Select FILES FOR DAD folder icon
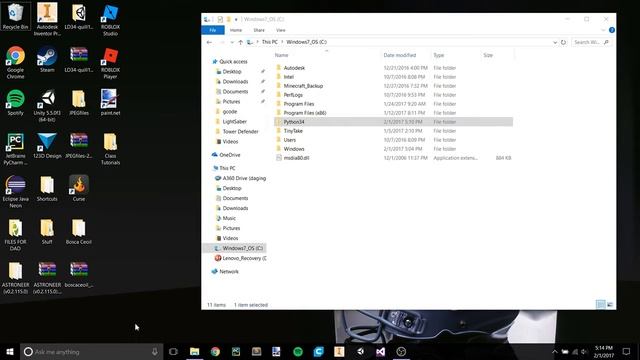Screen dimensions: 640x360 pyautogui.click(x=16, y=235)
